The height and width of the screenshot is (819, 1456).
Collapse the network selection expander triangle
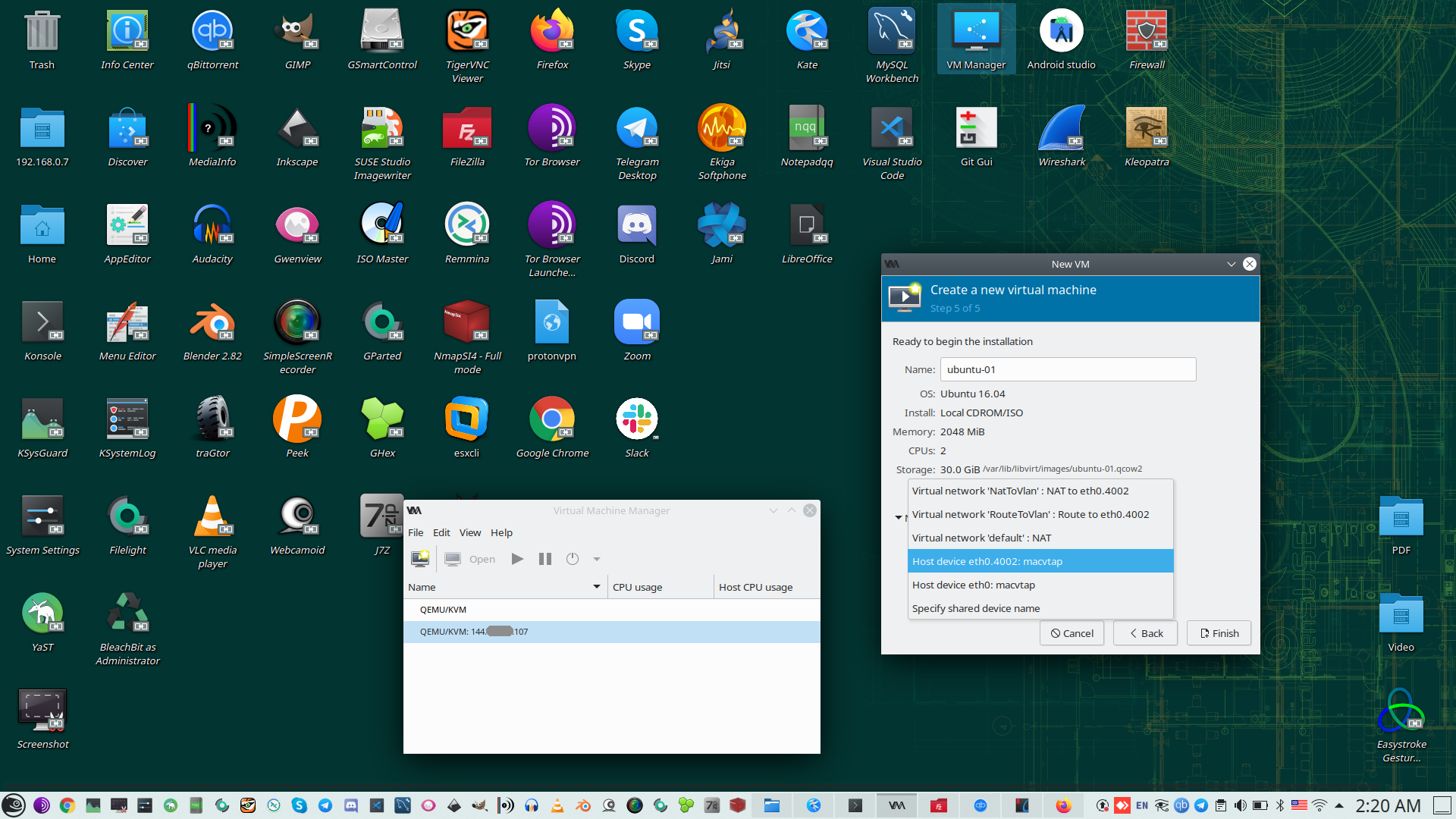899,517
